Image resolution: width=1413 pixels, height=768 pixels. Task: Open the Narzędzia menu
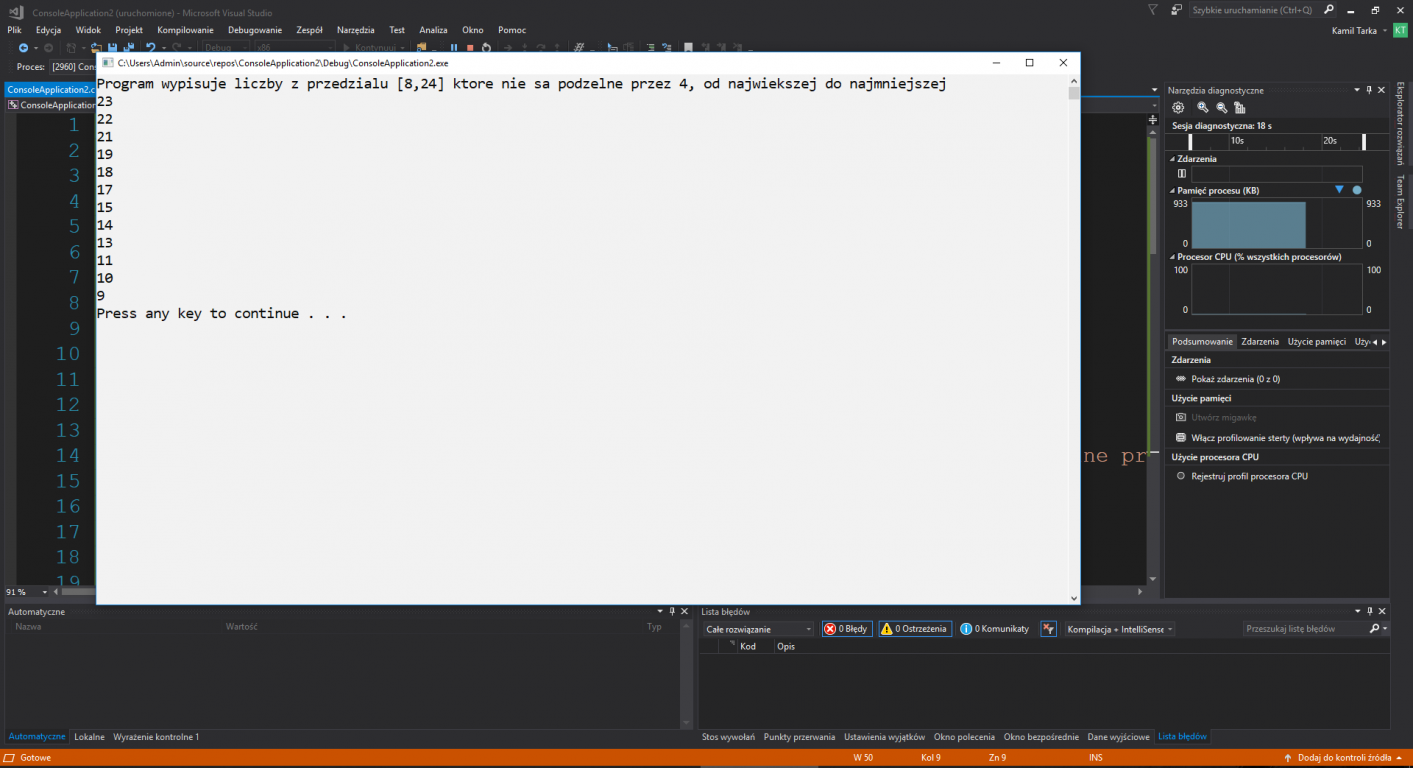357,30
